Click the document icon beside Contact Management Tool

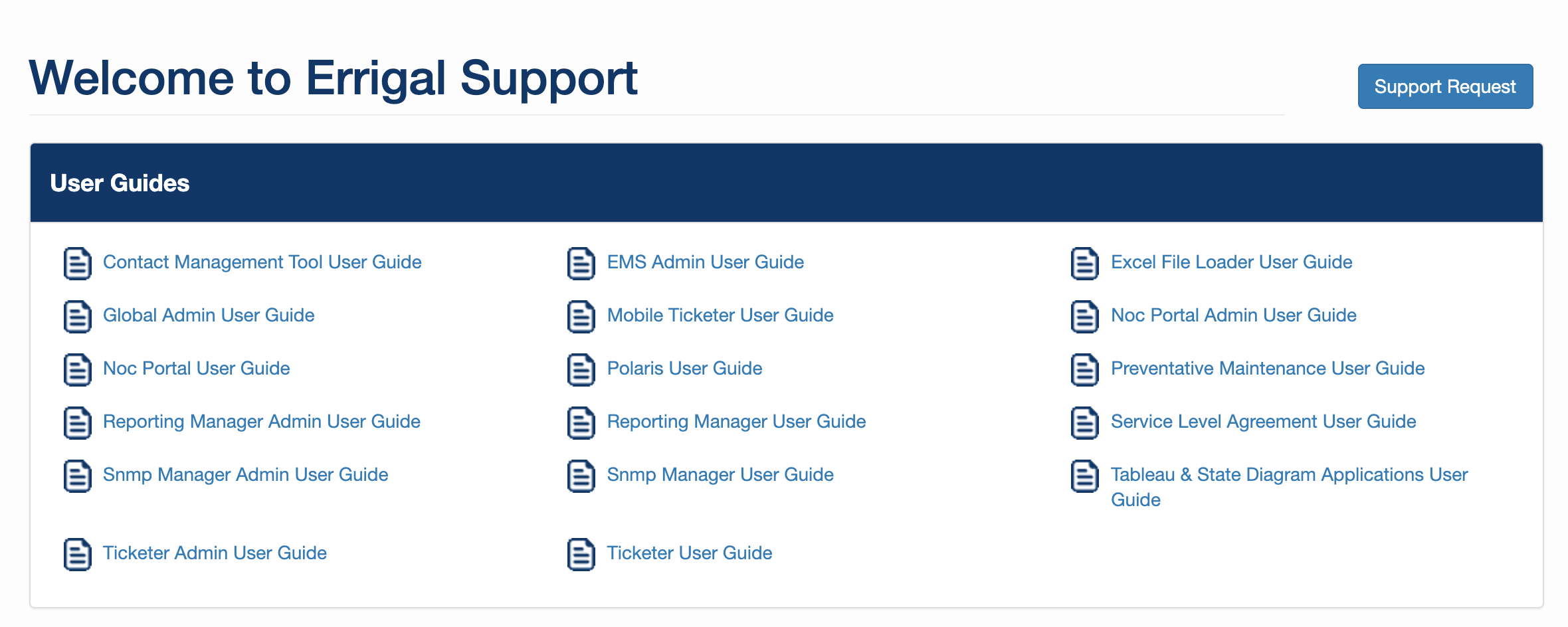pyautogui.click(x=77, y=263)
